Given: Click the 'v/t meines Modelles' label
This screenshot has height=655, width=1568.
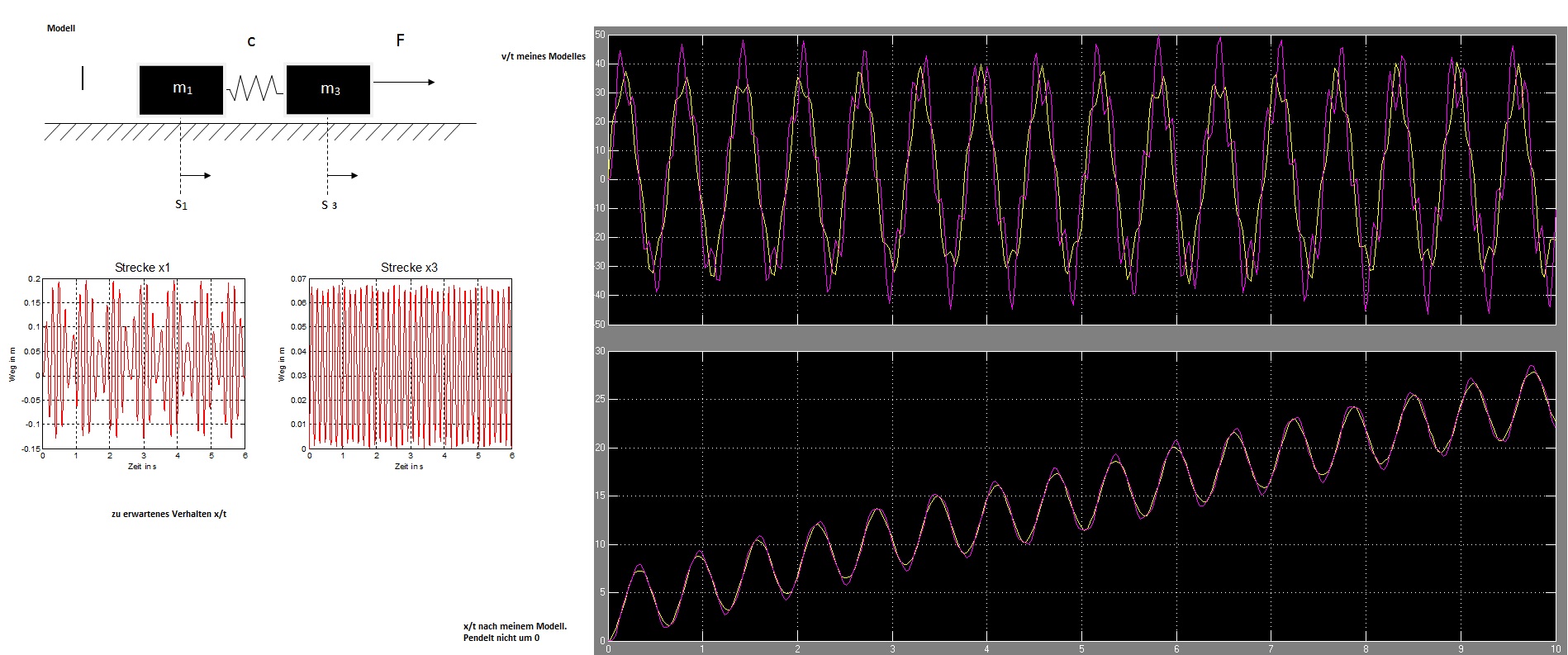Looking at the screenshot, I should point(543,56).
